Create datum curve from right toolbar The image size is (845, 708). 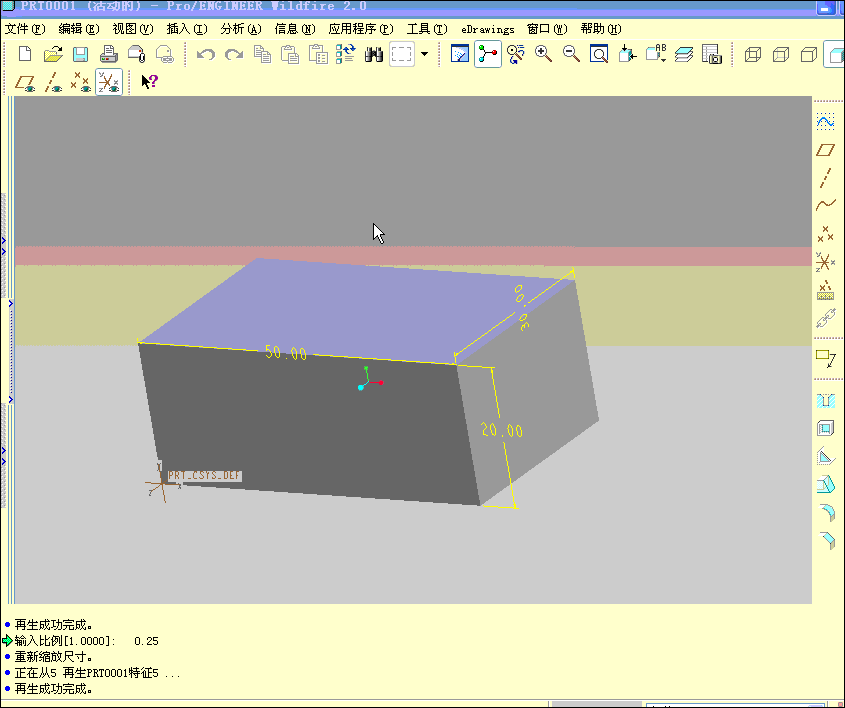(x=825, y=205)
